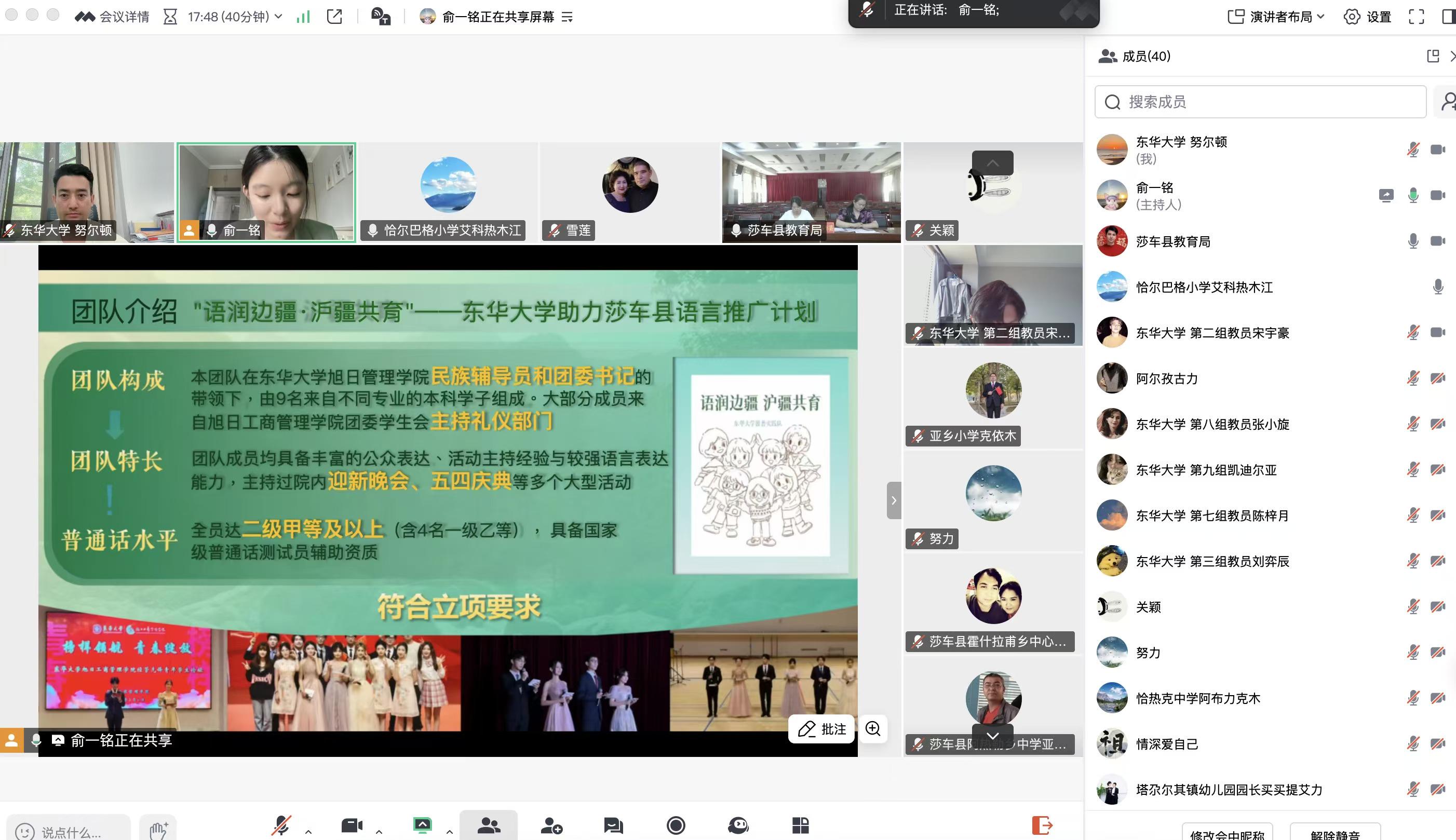Open the screen-sharing options list icon beside 俞一铭正在共享屏幕
This screenshot has height=840, width=1456.
567,17
